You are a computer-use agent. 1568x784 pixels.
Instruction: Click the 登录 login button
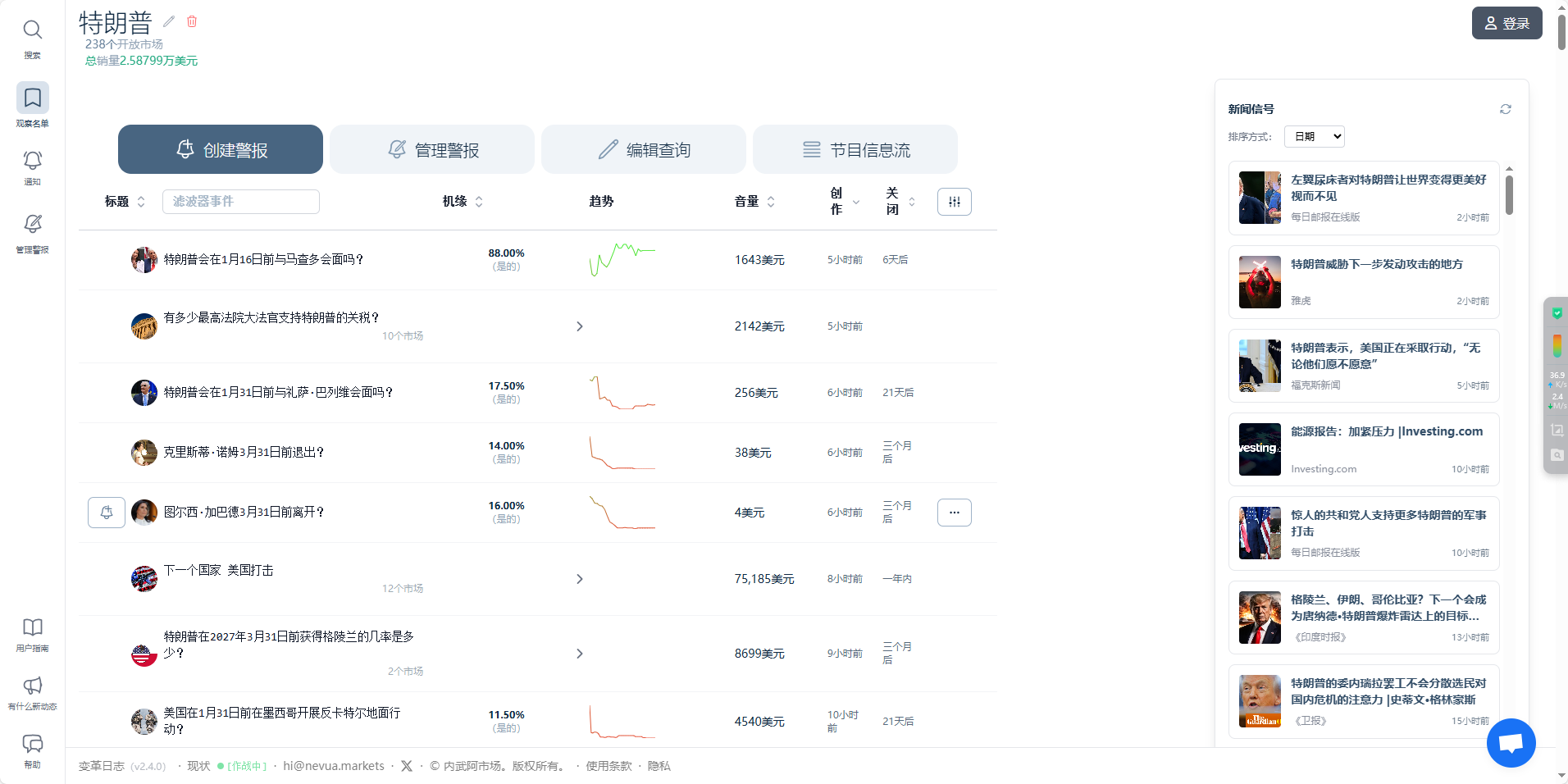(1506, 23)
